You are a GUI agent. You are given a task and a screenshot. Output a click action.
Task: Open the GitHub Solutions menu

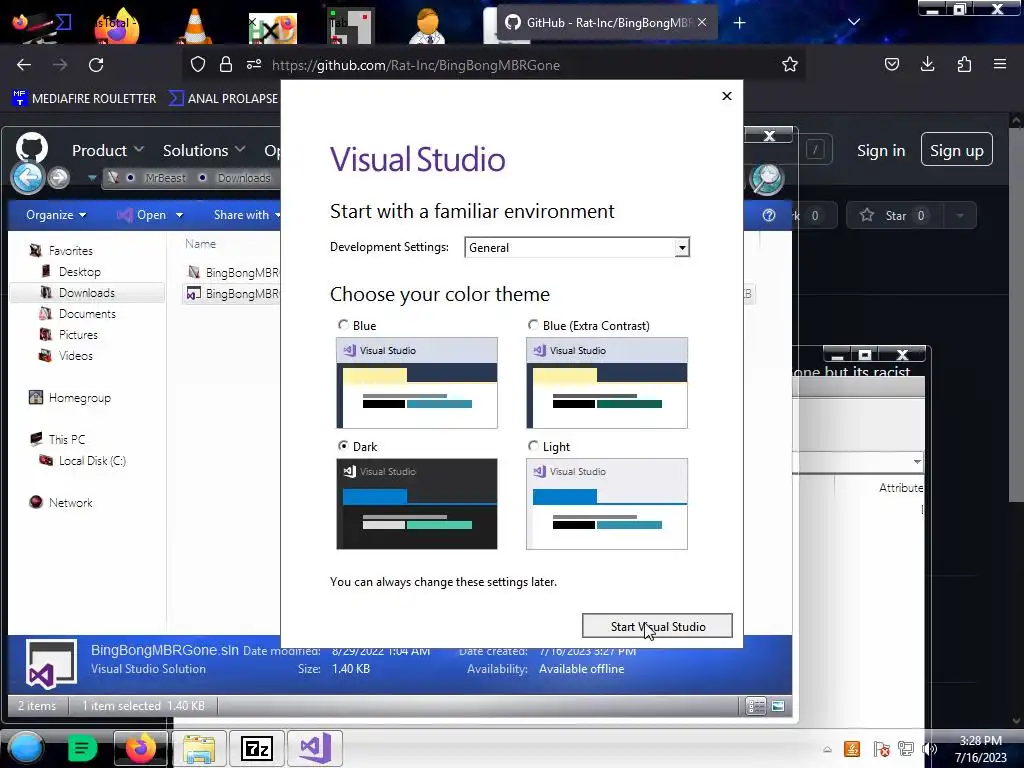[x=204, y=150]
